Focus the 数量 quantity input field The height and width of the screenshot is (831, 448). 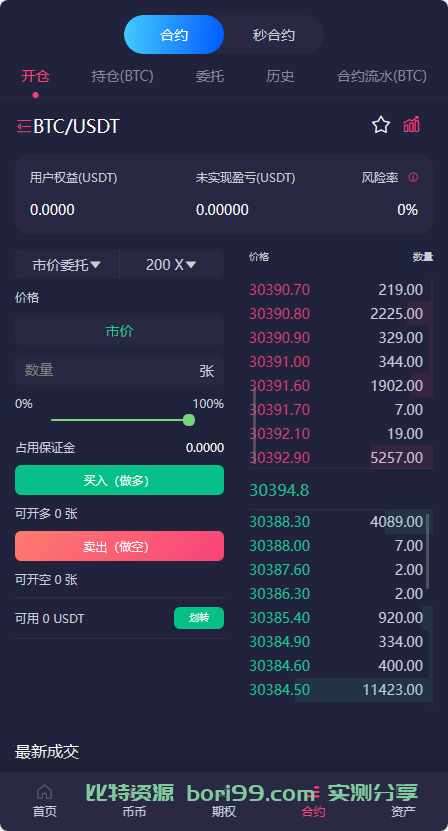pyautogui.click(x=119, y=370)
